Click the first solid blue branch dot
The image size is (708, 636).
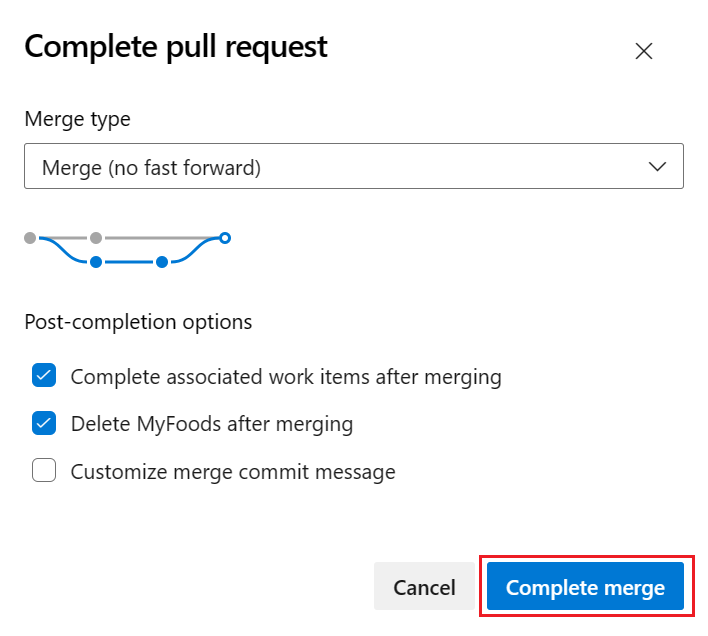pyautogui.click(x=96, y=262)
